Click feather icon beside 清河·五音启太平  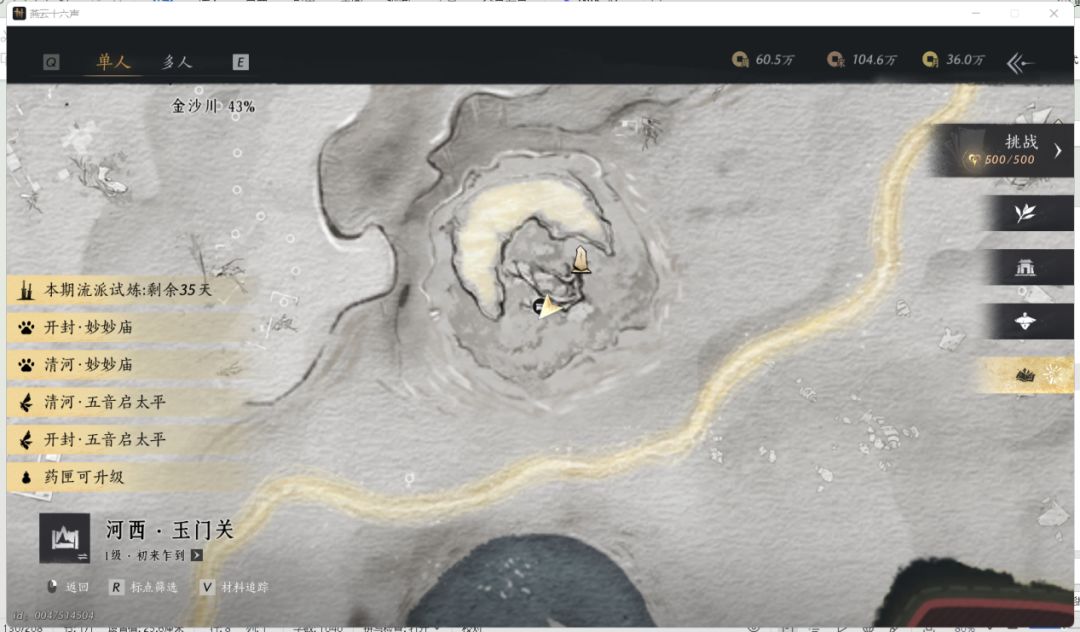tap(26, 402)
